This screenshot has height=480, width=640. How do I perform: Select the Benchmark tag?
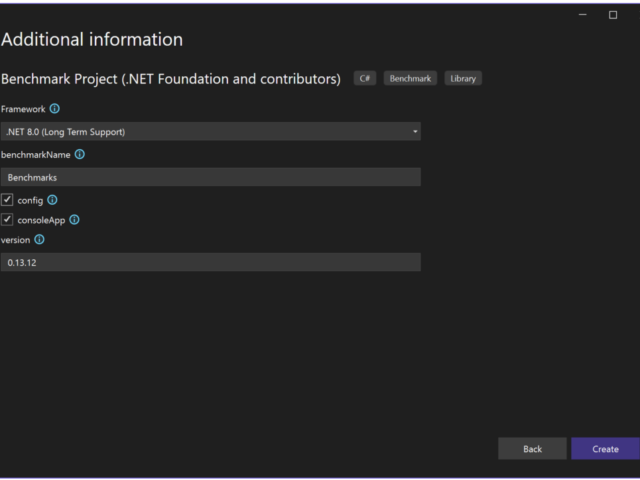[x=410, y=79]
